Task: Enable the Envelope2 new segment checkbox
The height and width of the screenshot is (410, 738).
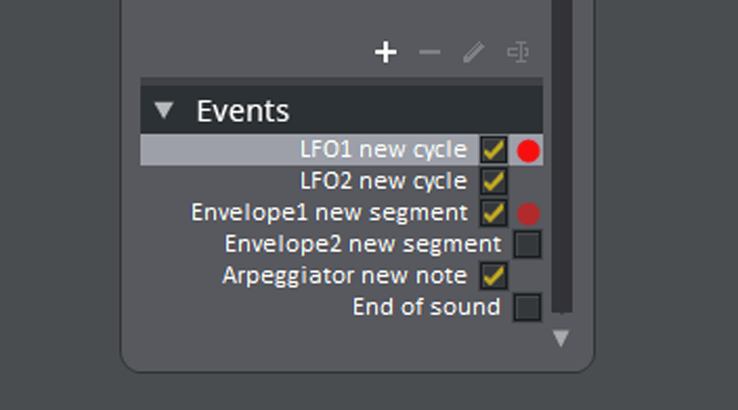Action: tap(527, 244)
